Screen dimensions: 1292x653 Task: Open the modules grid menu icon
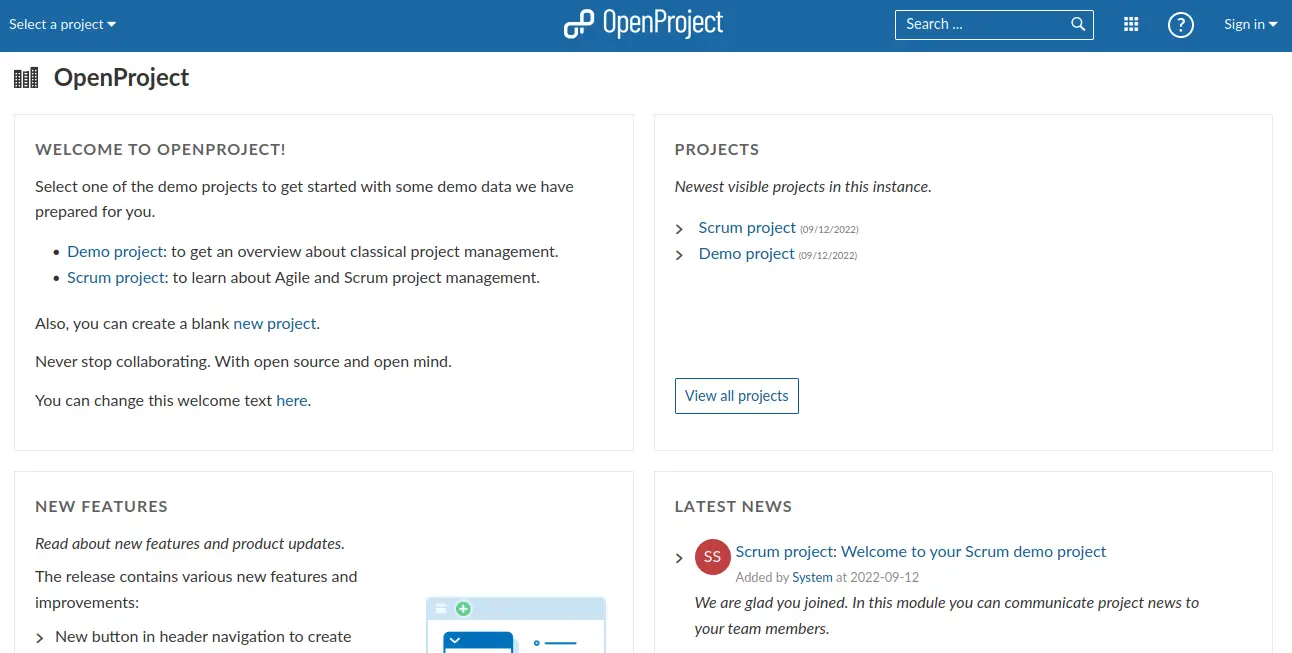[1131, 25]
